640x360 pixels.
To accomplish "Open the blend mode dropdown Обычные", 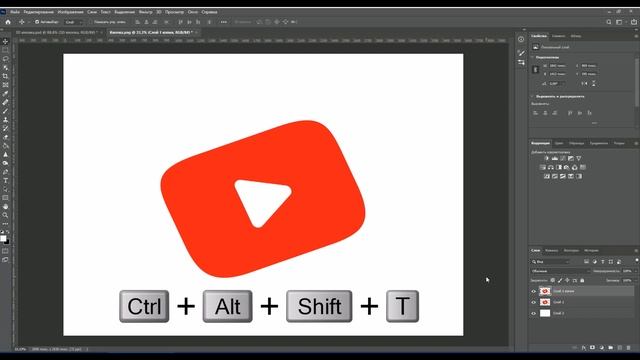I will [x=561, y=271].
